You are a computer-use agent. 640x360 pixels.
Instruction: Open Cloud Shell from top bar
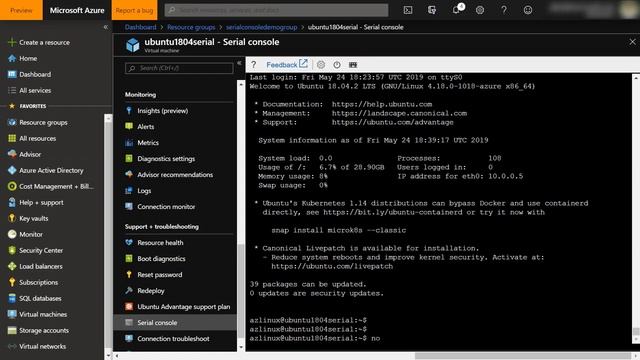(x=408, y=10)
